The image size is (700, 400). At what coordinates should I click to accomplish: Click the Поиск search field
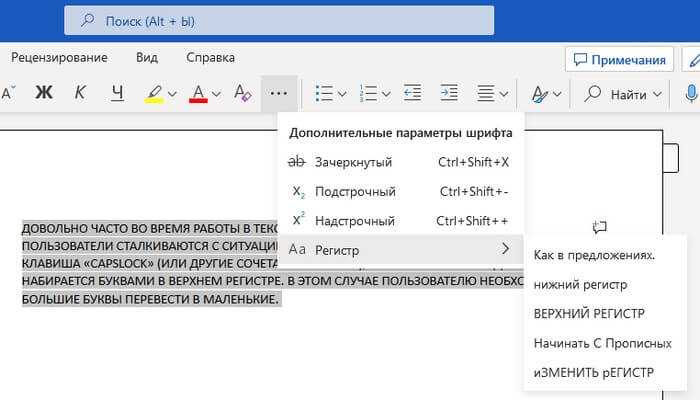coord(279,21)
